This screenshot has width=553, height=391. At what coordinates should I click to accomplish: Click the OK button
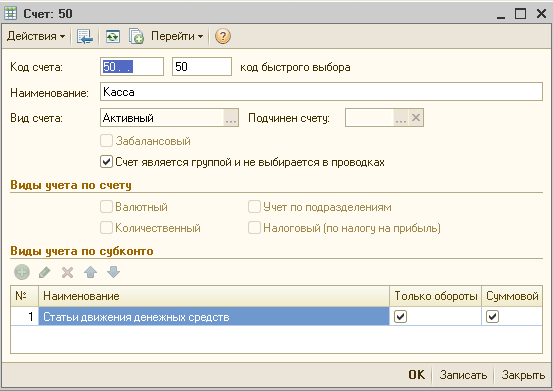coord(417,375)
